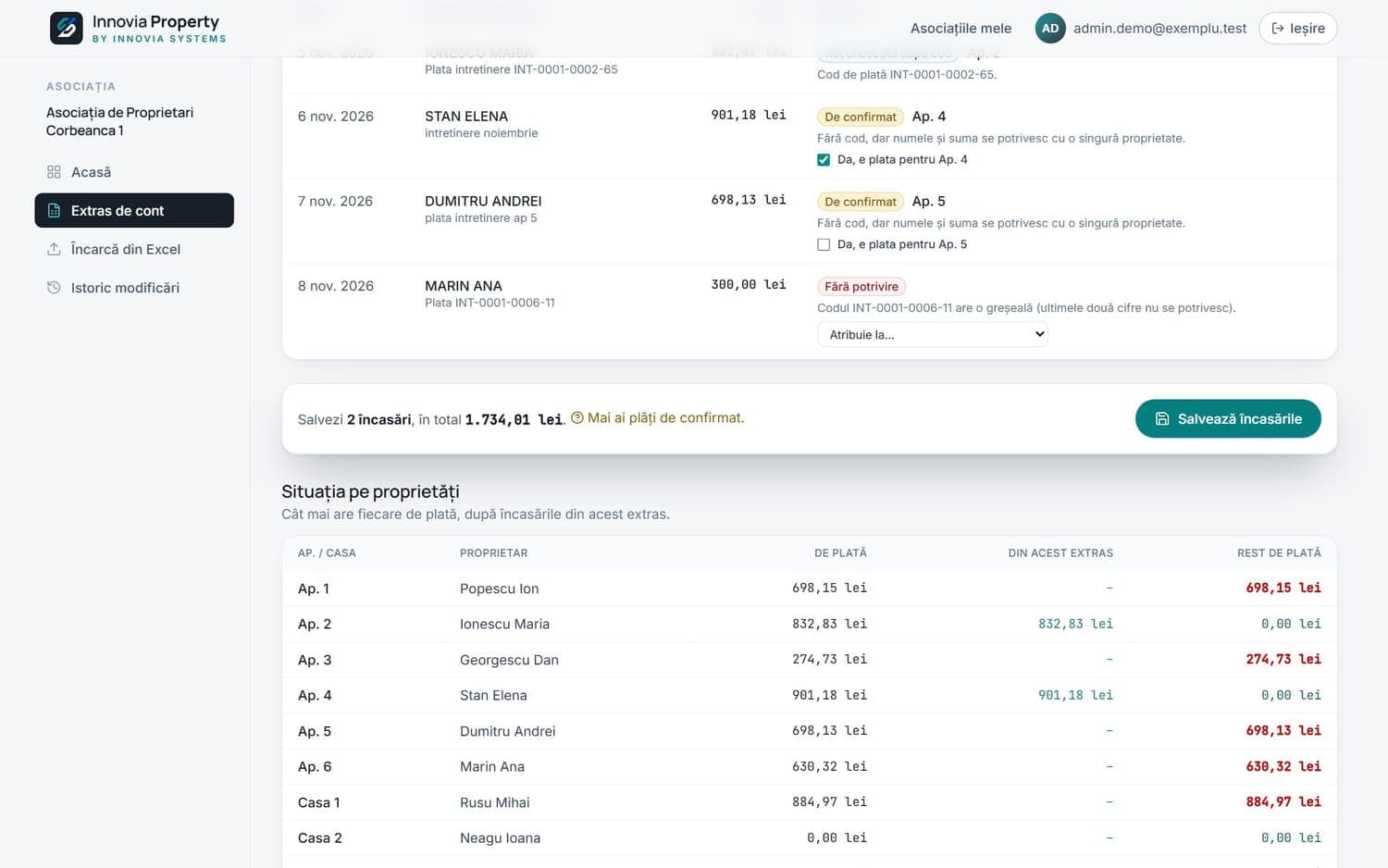Open Încarcă din Excel page

tap(134, 249)
